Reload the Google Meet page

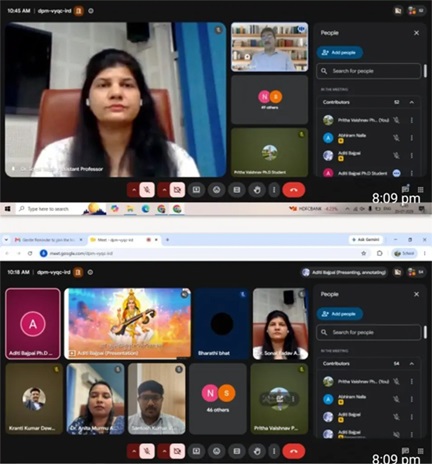tap(30, 253)
